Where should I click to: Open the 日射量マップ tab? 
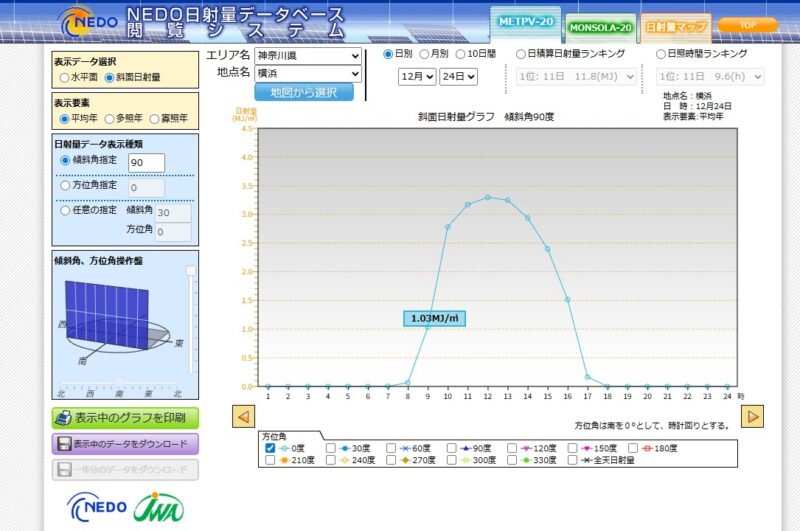[675, 27]
